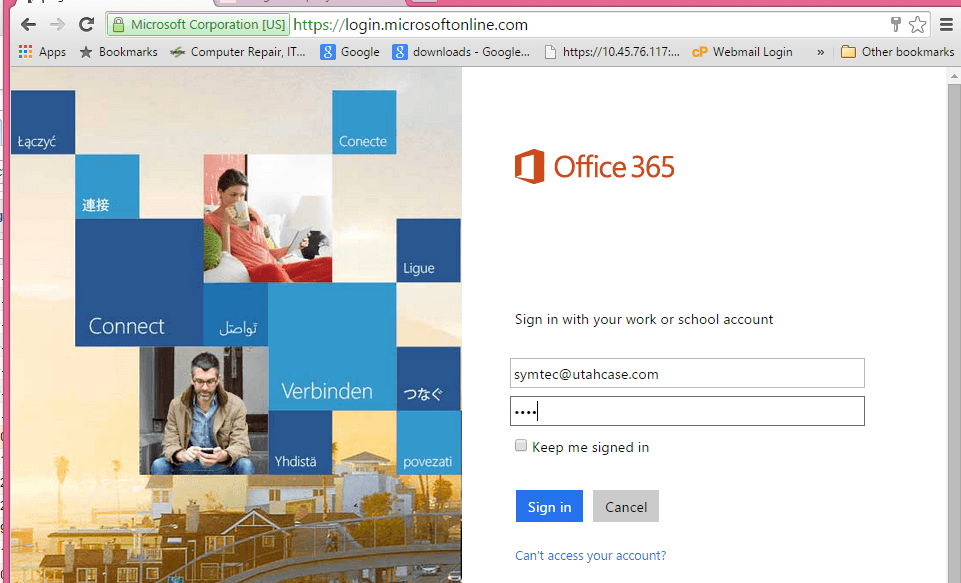The width and height of the screenshot is (961, 583).
Task: Click the povezati tile
Action: click(428, 443)
